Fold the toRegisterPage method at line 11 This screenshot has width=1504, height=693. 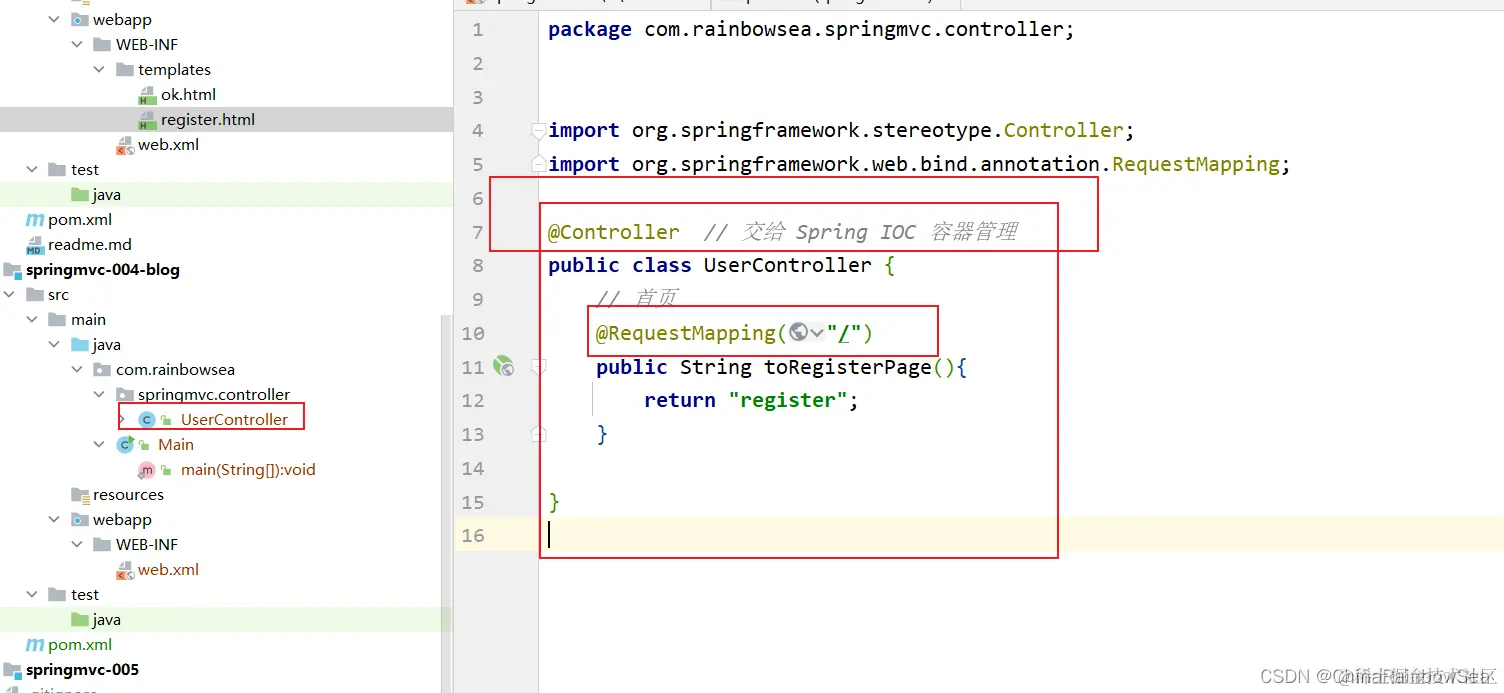pyautogui.click(x=538, y=367)
